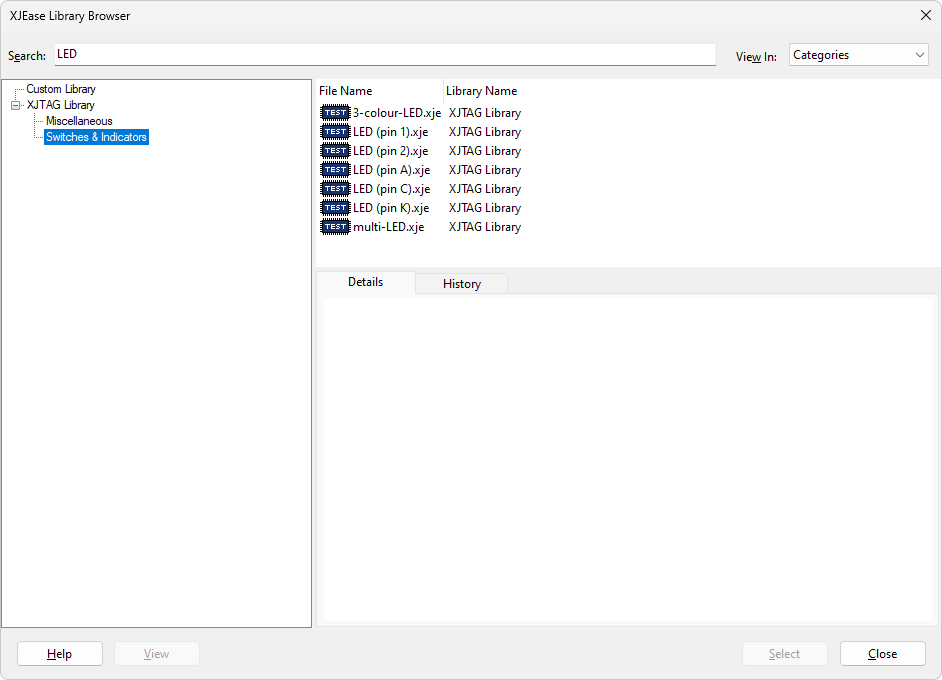Select Custom Library in the tree
The image size is (942, 680).
[x=61, y=89]
